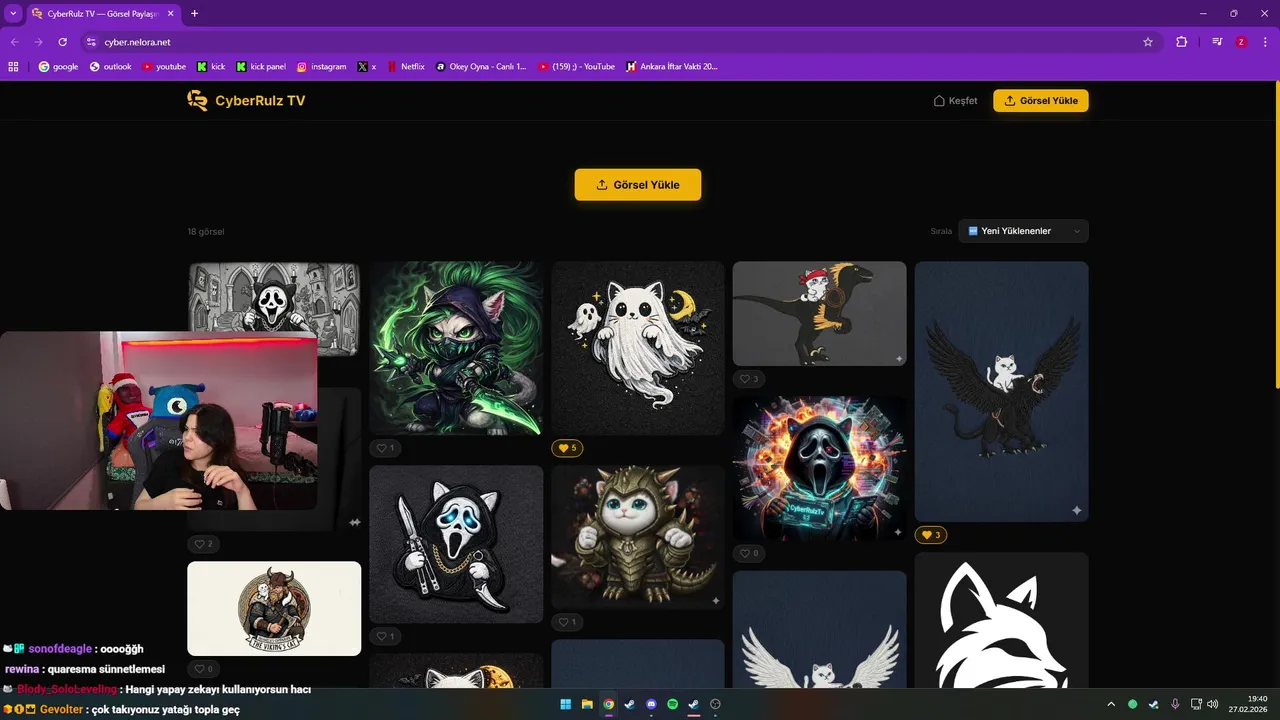Click the Chrome icon in taskbar
The width and height of the screenshot is (1280, 720).
tap(608, 704)
